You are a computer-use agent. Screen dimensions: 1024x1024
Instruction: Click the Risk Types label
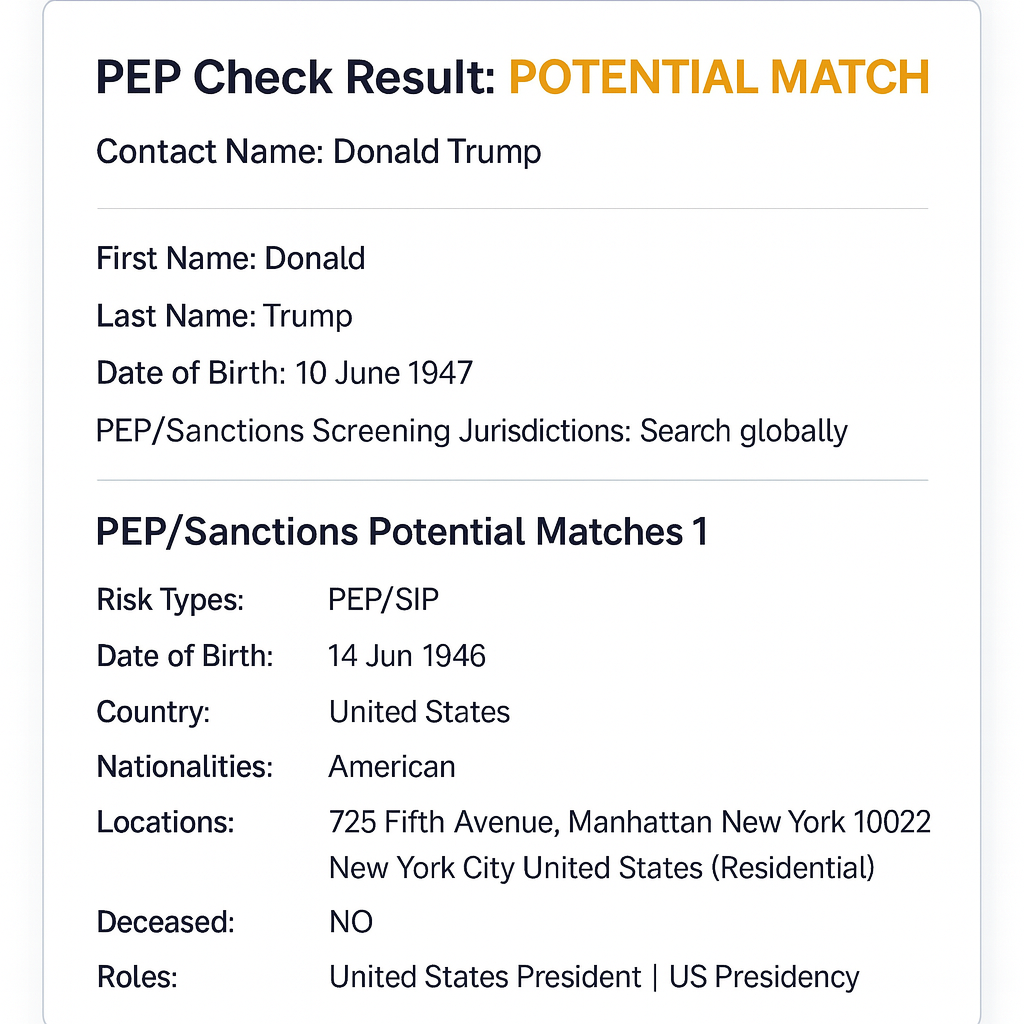click(x=170, y=600)
